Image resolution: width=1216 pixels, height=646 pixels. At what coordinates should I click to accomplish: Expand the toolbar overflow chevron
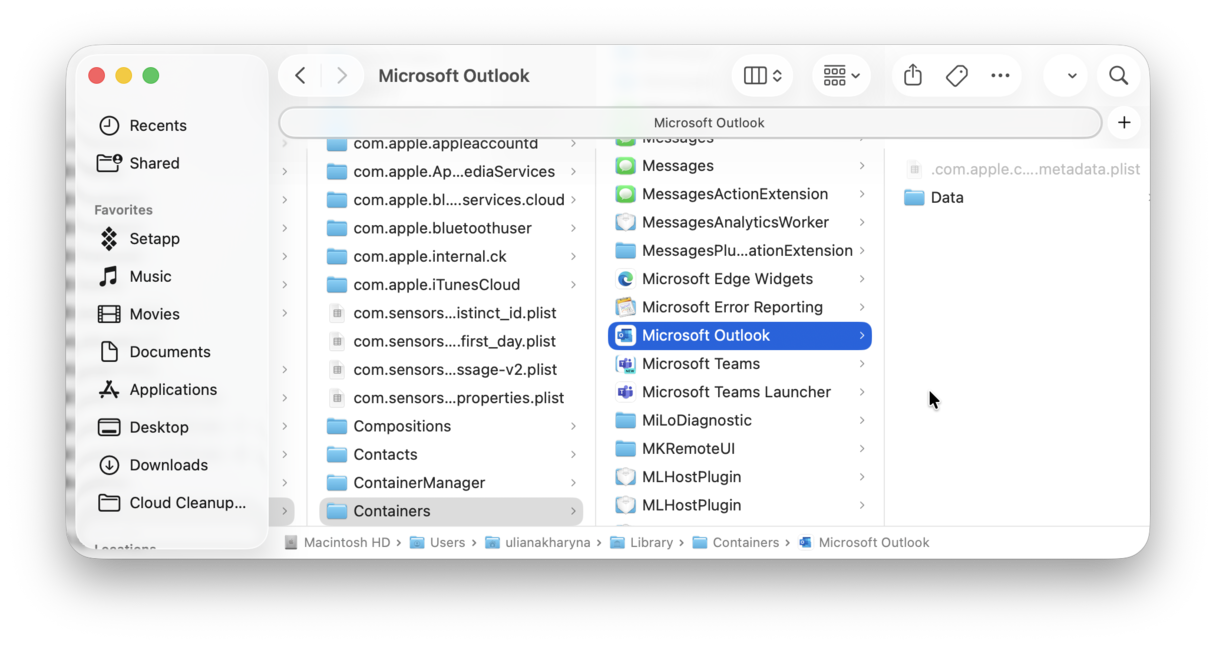(1072, 76)
